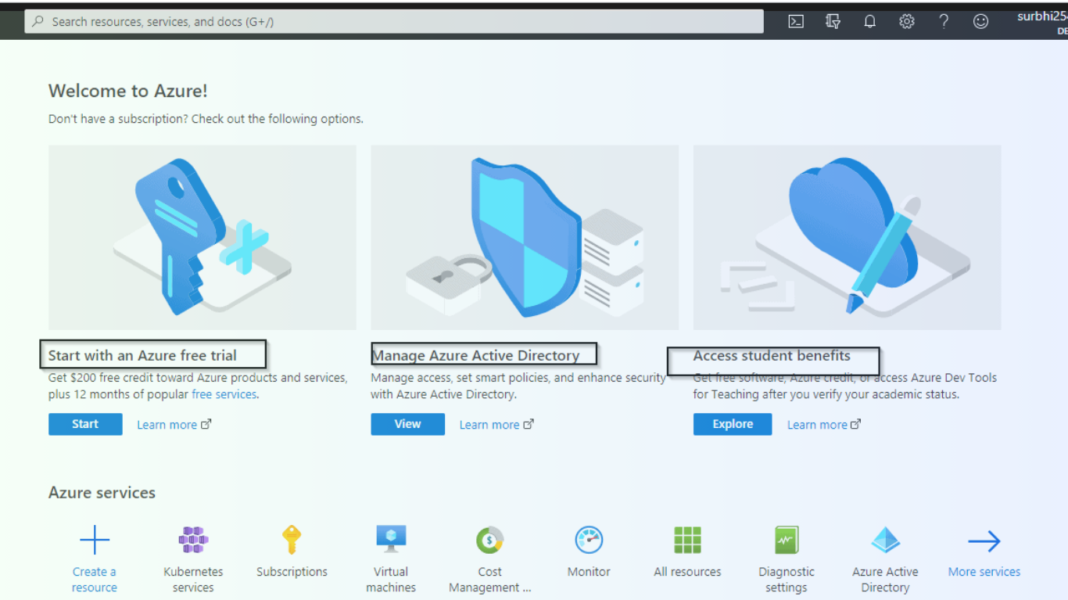Image resolution: width=1068 pixels, height=600 pixels.
Task: Click the More services link text
Action: point(984,571)
